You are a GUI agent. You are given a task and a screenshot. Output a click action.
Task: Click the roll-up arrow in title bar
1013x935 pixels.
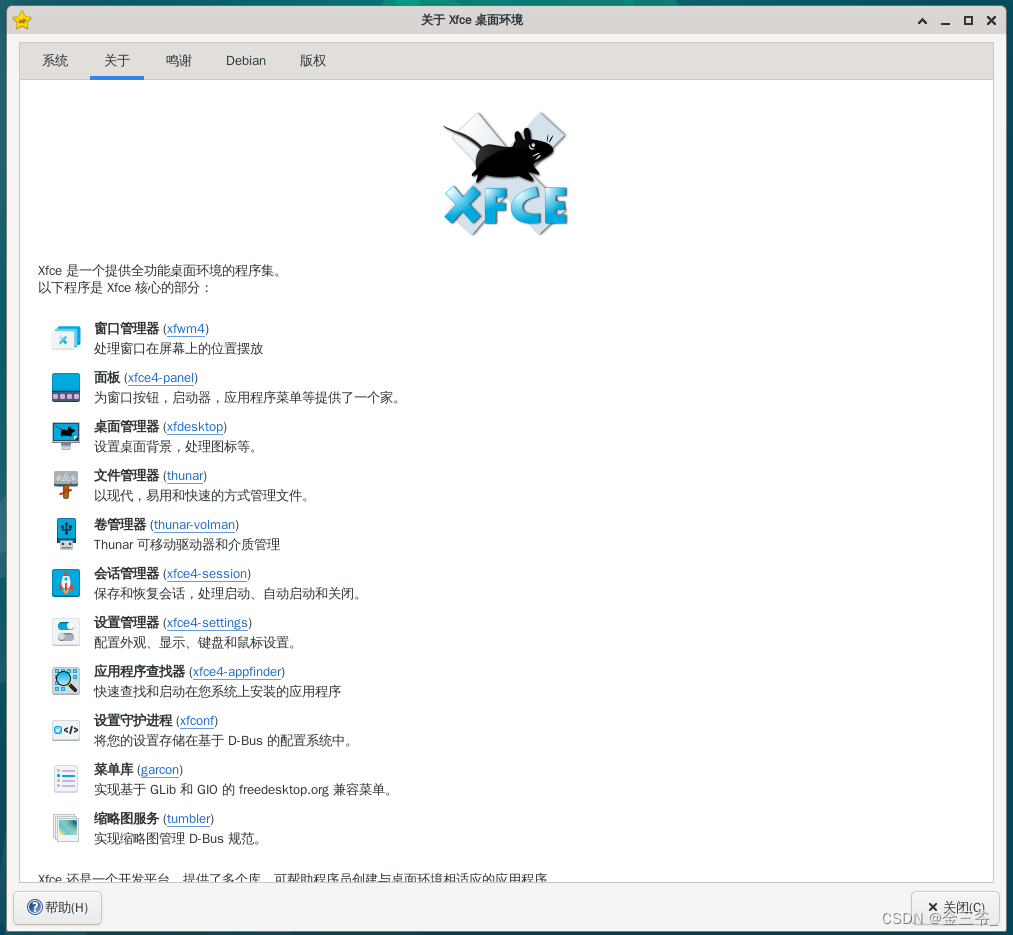[x=923, y=21]
